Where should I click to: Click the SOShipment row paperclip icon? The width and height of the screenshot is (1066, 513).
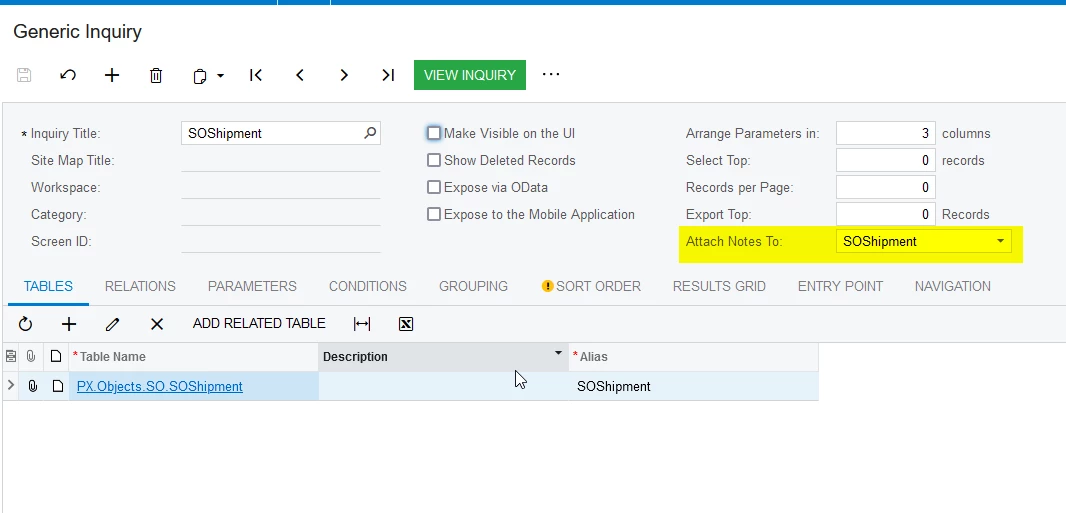coord(32,386)
